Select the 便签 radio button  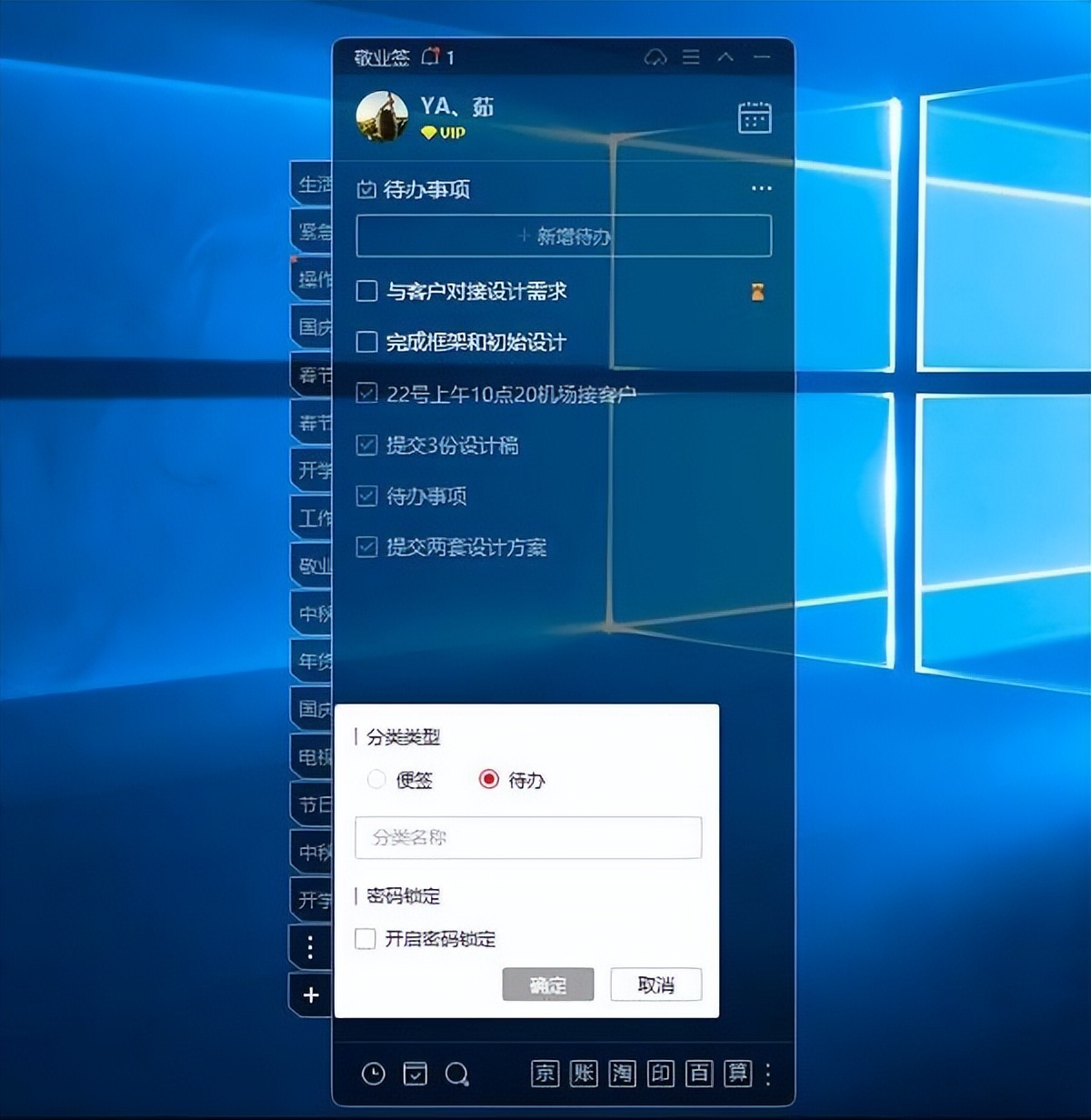coord(376,779)
